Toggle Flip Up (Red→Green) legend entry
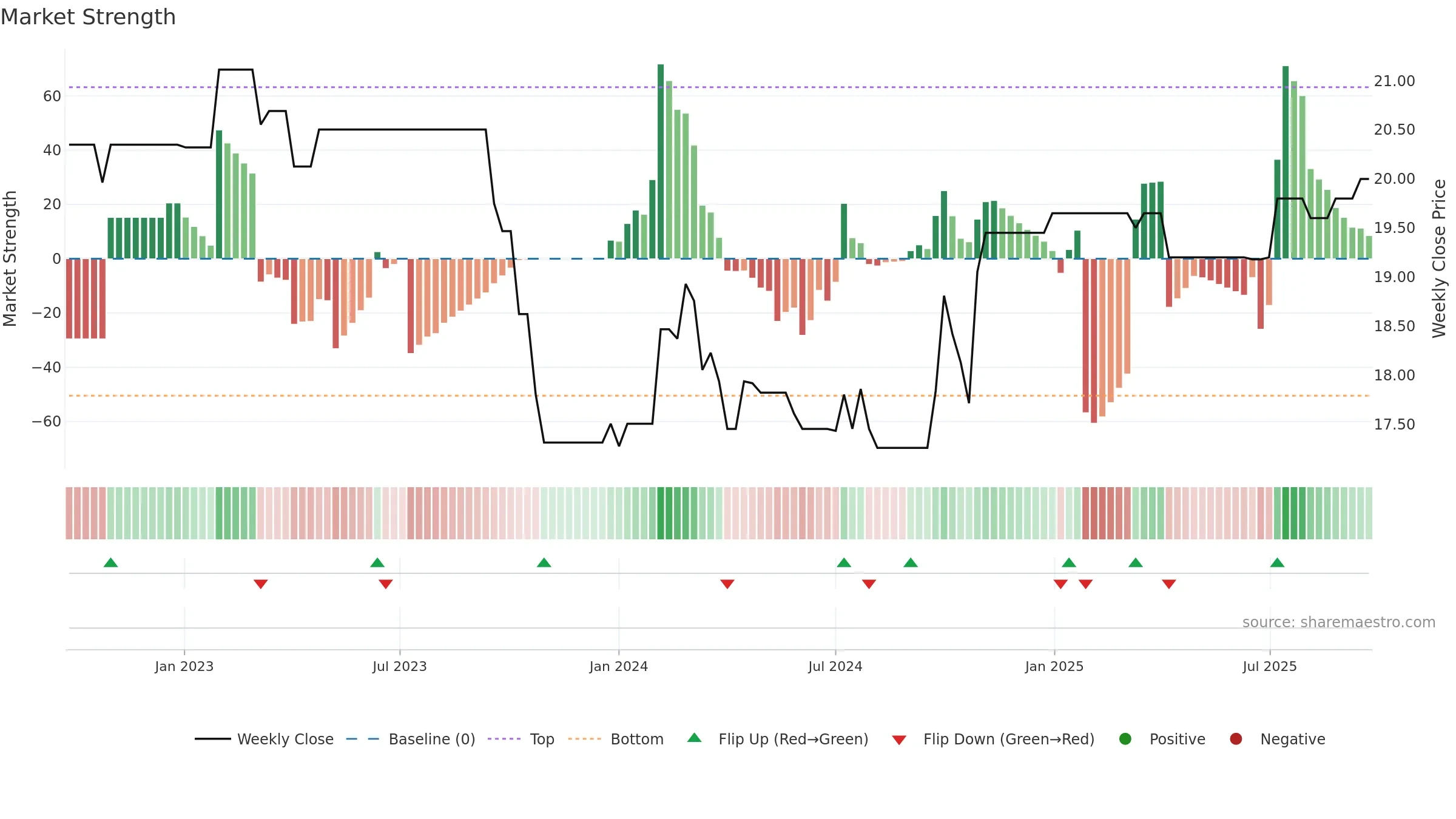This screenshot has width=1456, height=819. [778, 739]
